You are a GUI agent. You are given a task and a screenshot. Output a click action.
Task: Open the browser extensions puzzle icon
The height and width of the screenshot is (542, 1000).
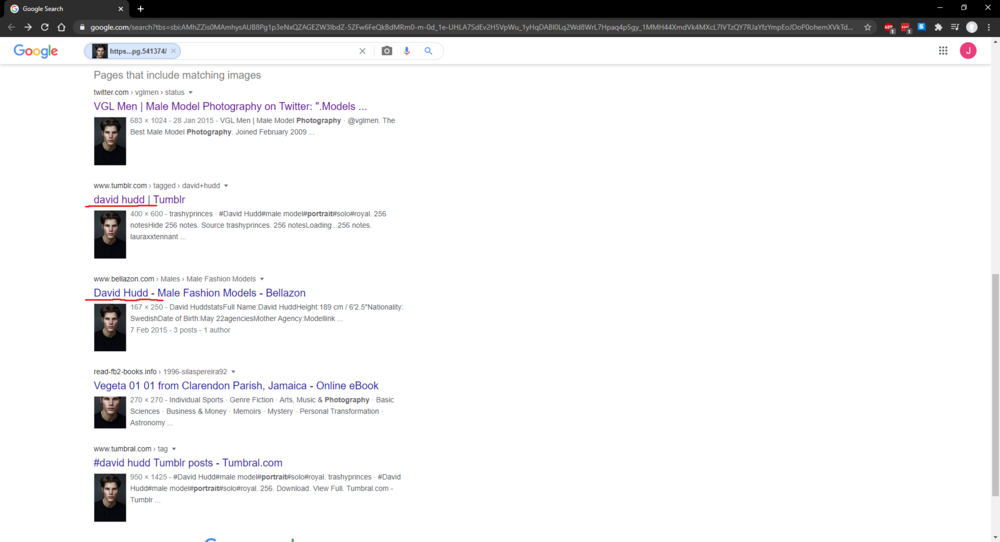(x=938, y=27)
